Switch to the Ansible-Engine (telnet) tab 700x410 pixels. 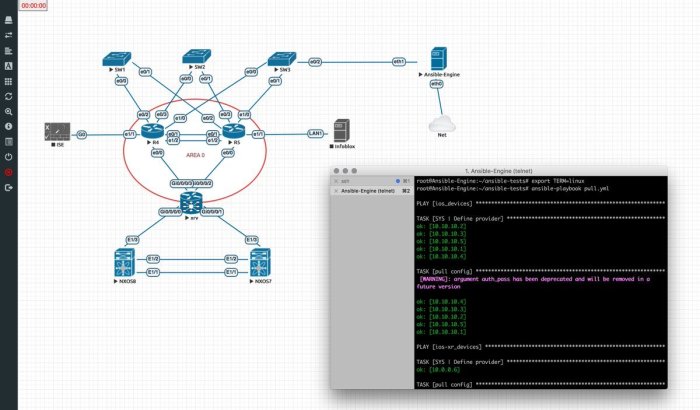(370, 189)
